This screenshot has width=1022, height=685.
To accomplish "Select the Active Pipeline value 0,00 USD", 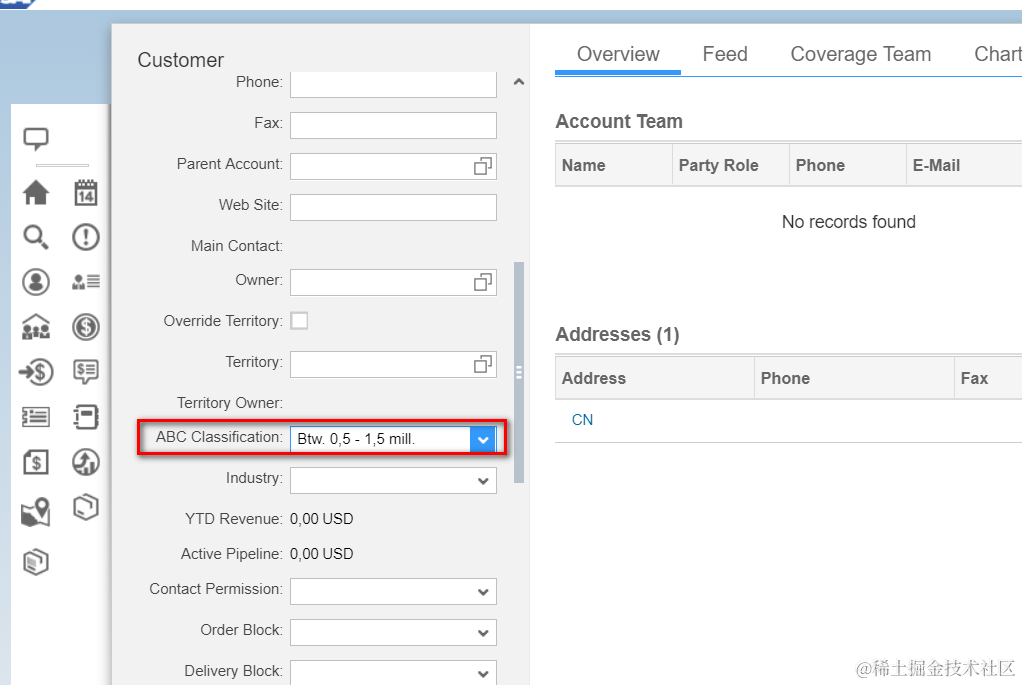I will [x=321, y=554].
